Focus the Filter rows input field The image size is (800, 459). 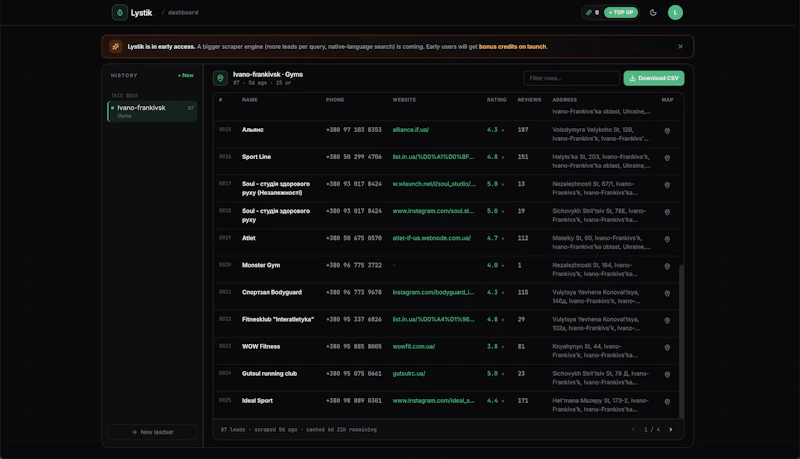pos(571,78)
